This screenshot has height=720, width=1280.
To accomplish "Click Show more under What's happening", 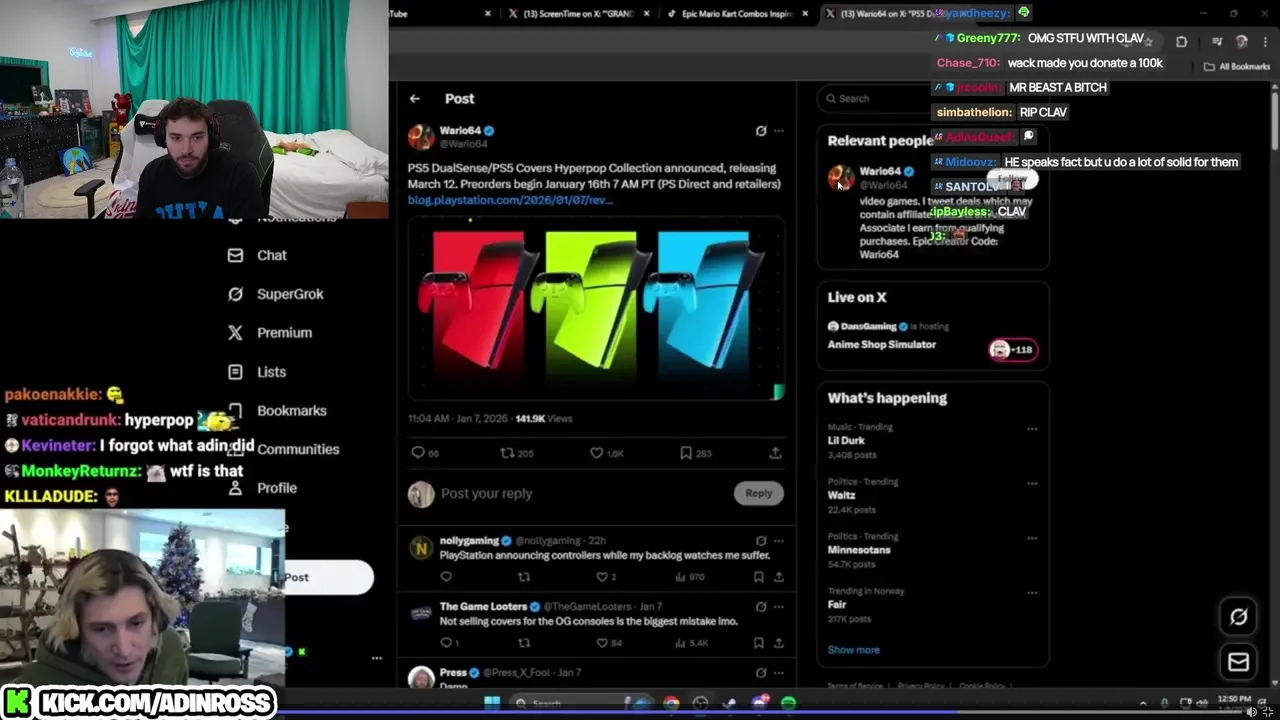I will 853,650.
